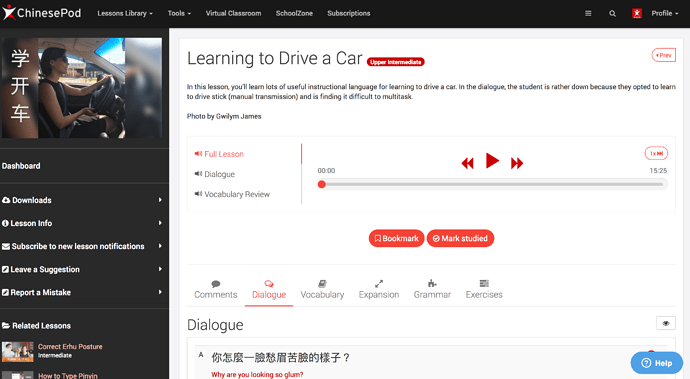Bookmark this lesson
Image resolution: width=690 pixels, height=379 pixels.
pos(396,239)
